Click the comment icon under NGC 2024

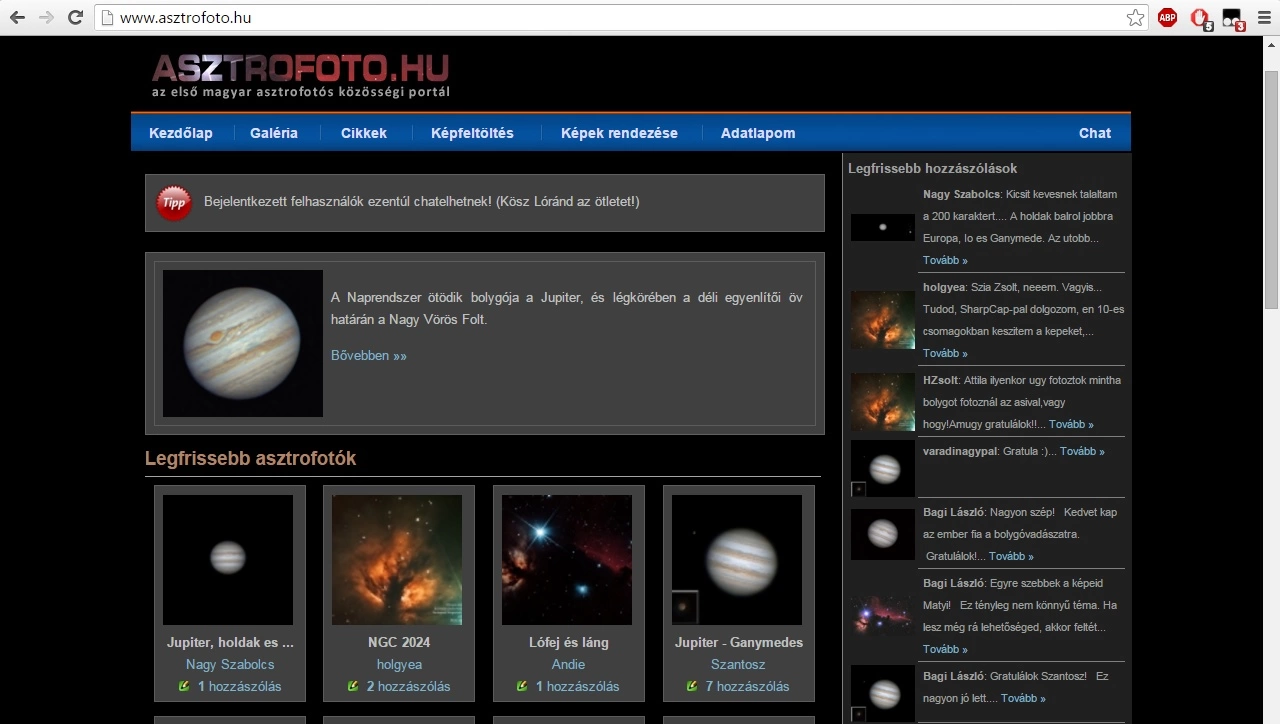coord(353,686)
